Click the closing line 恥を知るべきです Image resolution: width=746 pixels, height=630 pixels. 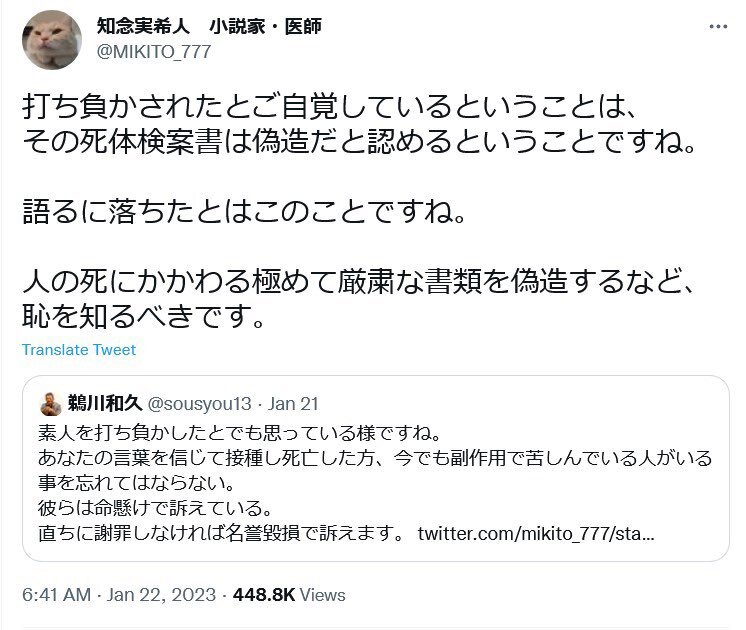(x=143, y=320)
